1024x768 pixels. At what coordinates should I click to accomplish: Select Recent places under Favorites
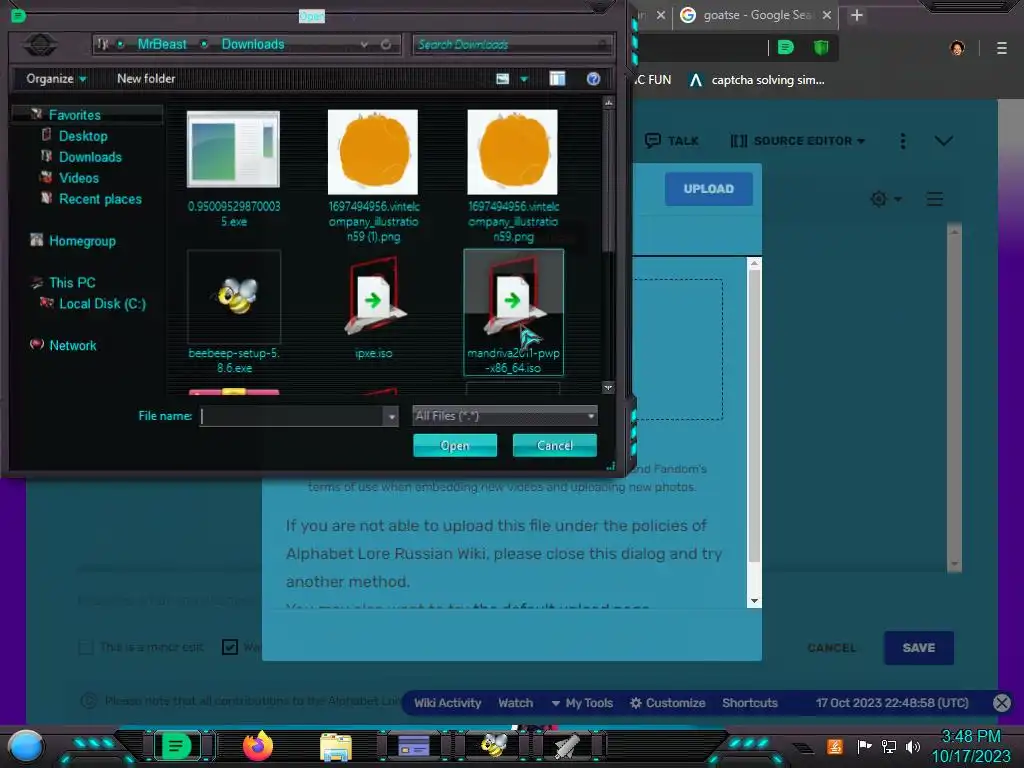[x=100, y=199]
